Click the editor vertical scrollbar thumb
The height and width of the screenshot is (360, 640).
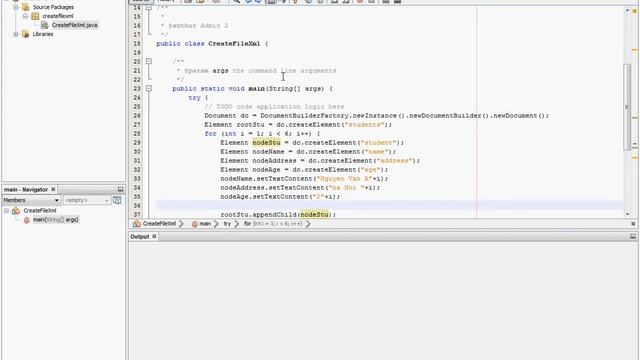[627, 107]
